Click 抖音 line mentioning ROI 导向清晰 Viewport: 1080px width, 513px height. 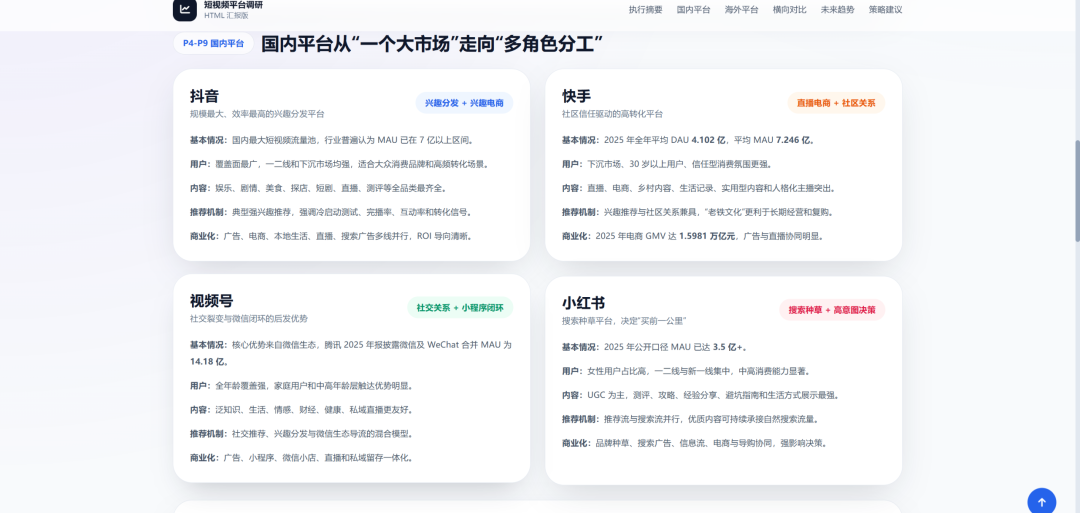click(x=332, y=235)
